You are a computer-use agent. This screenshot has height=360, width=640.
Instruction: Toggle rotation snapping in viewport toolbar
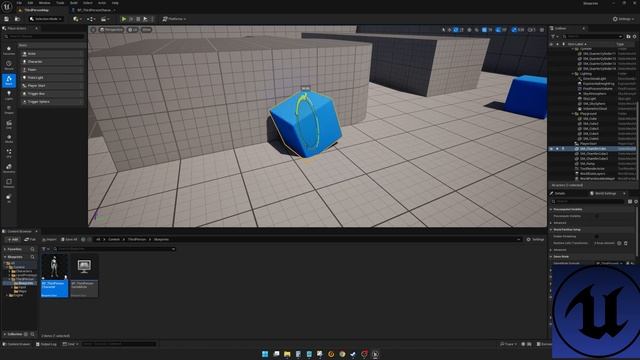498,30
